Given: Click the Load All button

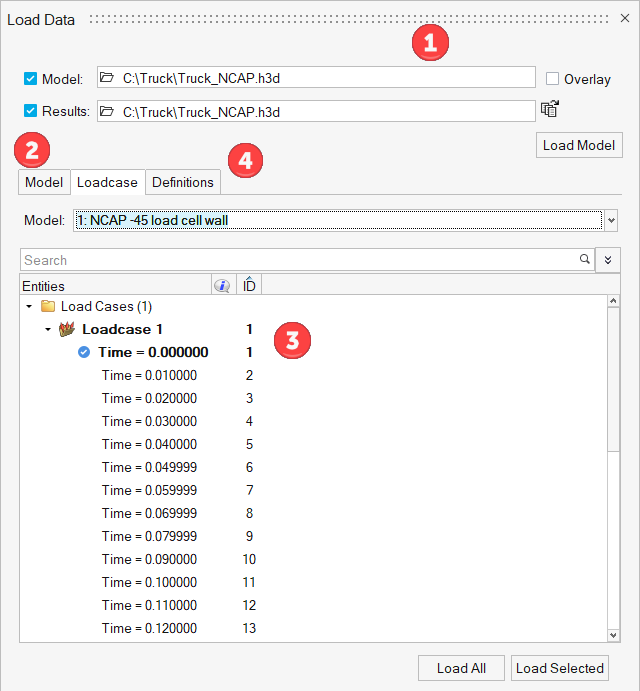Looking at the screenshot, I should 461,668.
